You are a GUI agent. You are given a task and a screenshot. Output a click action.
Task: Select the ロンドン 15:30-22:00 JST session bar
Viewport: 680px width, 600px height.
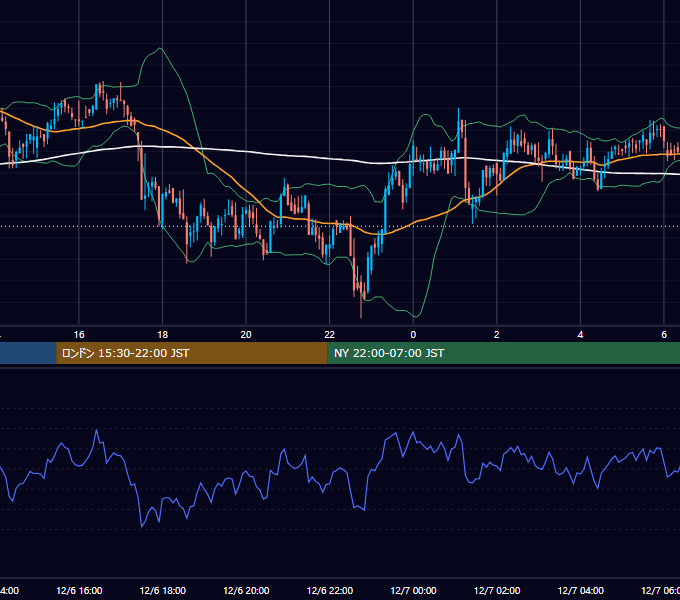click(x=192, y=353)
